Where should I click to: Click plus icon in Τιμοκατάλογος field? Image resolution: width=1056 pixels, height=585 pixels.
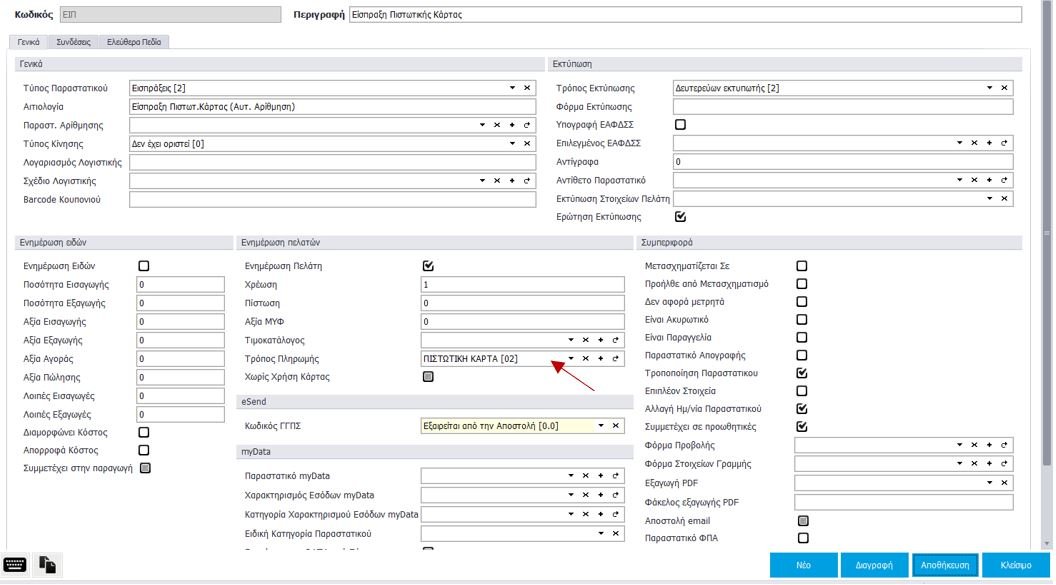601,340
